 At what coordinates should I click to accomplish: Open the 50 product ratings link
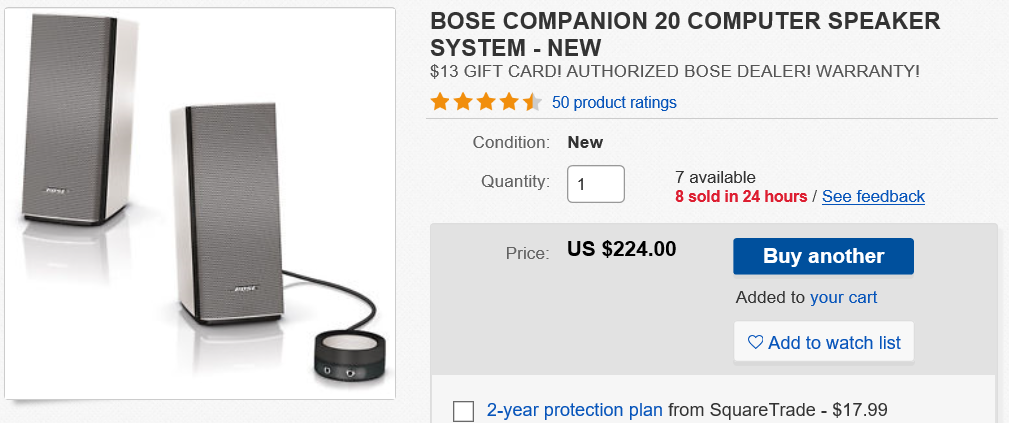click(x=614, y=102)
